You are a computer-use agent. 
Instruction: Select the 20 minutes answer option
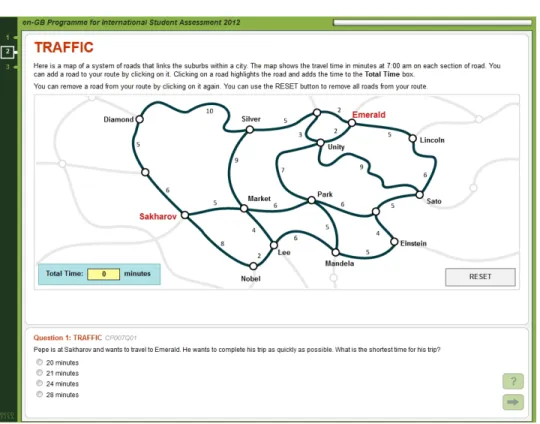(40, 362)
